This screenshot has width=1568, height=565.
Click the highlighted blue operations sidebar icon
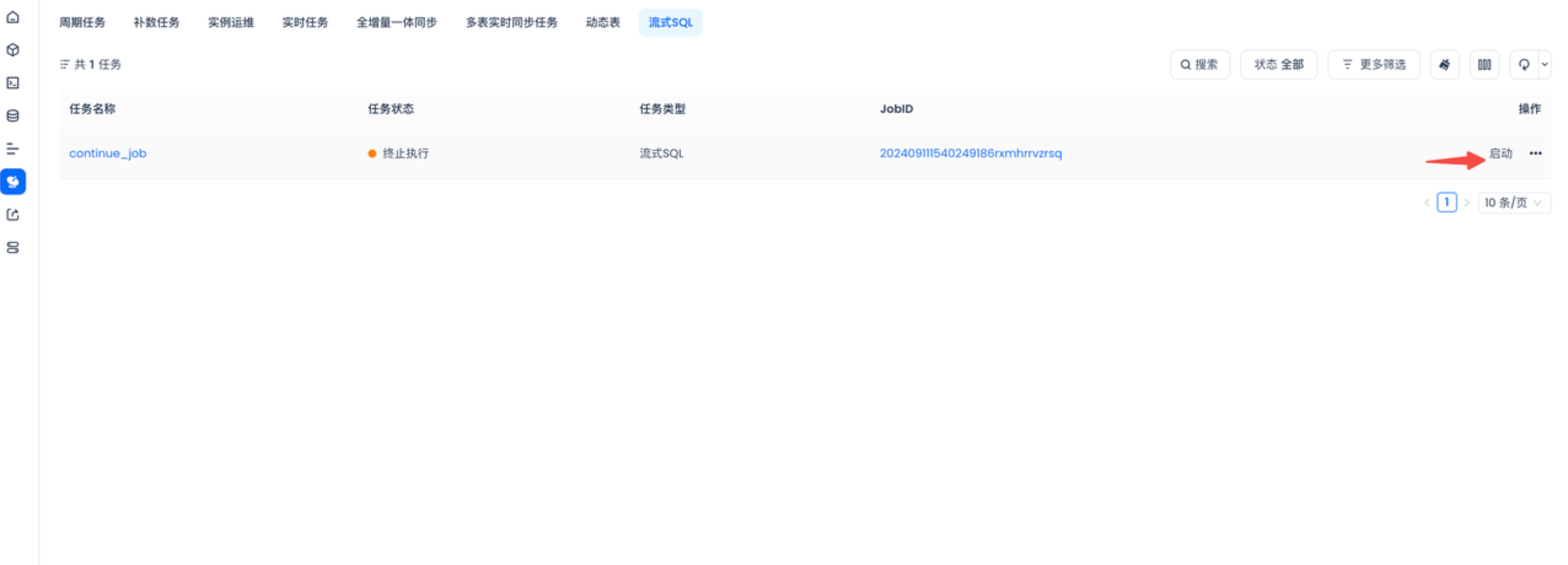[x=13, y=182]
